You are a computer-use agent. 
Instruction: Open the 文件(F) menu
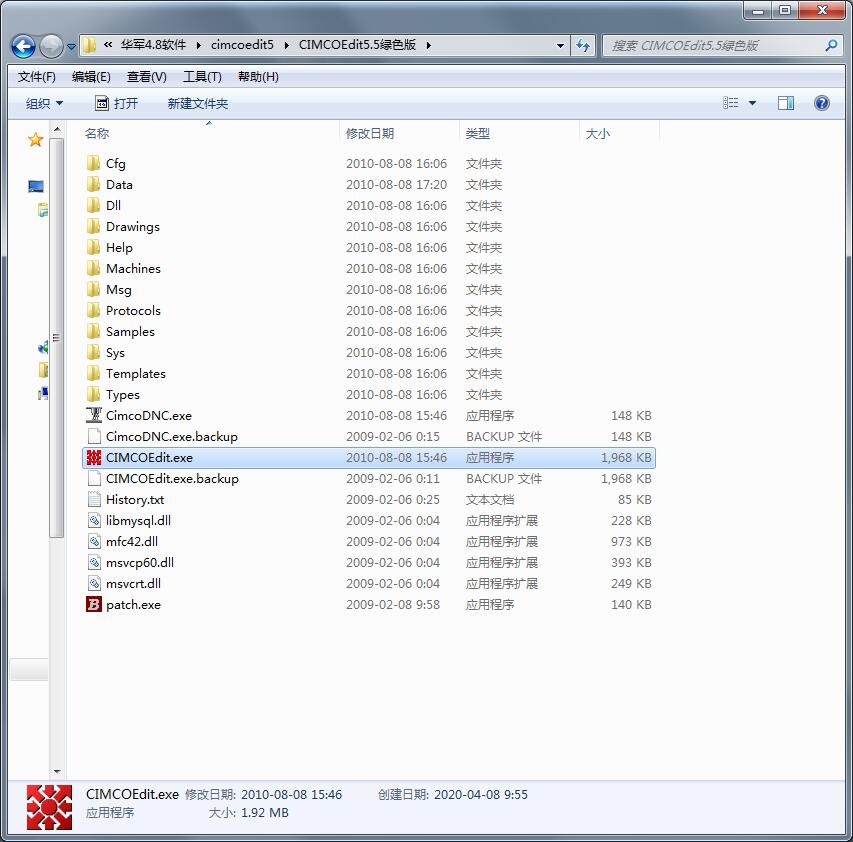tap(36, 77)
